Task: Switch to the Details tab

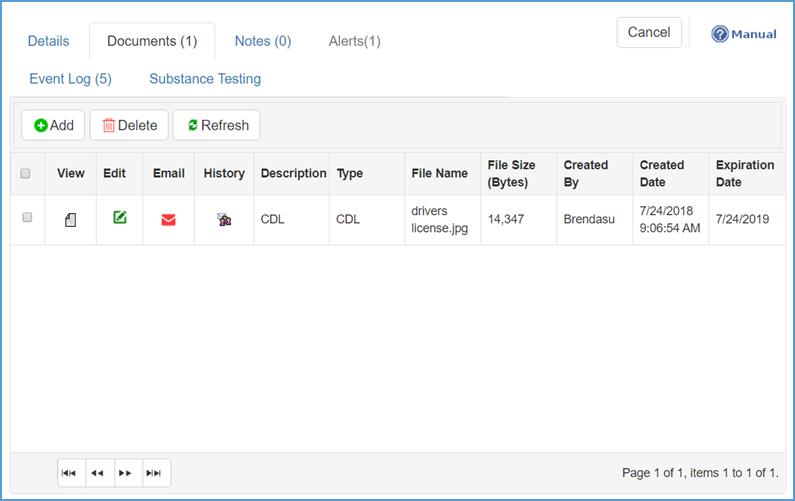Action: point(48,41)
